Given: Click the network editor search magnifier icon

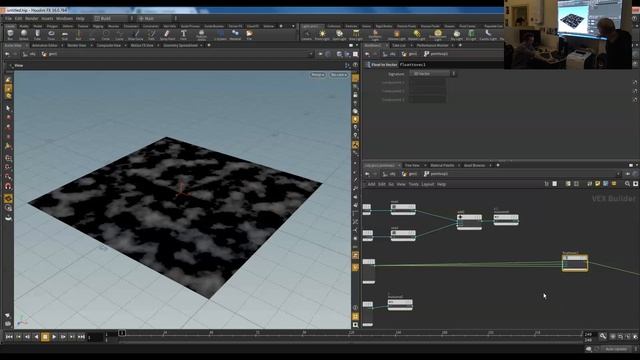Looking at the screenshot, I should (x=627, y=184).
